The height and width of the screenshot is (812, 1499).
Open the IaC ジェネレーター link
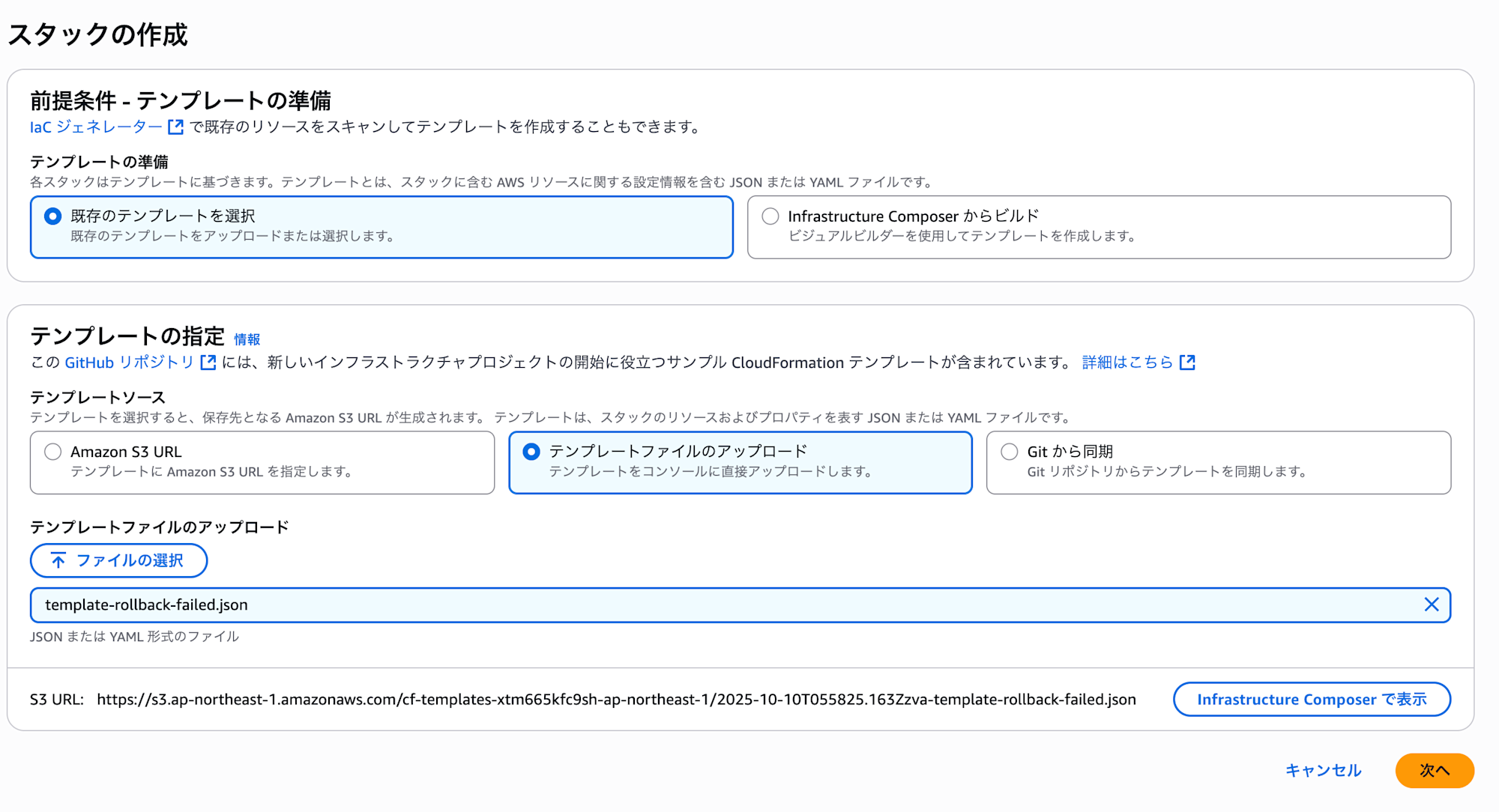coord(96,127)
